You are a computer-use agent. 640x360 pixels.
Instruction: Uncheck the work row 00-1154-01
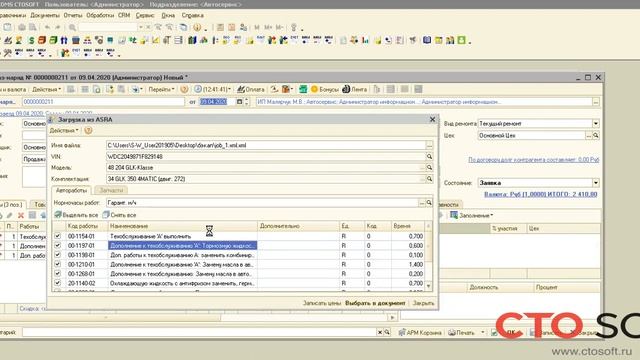tap(58, 236)
